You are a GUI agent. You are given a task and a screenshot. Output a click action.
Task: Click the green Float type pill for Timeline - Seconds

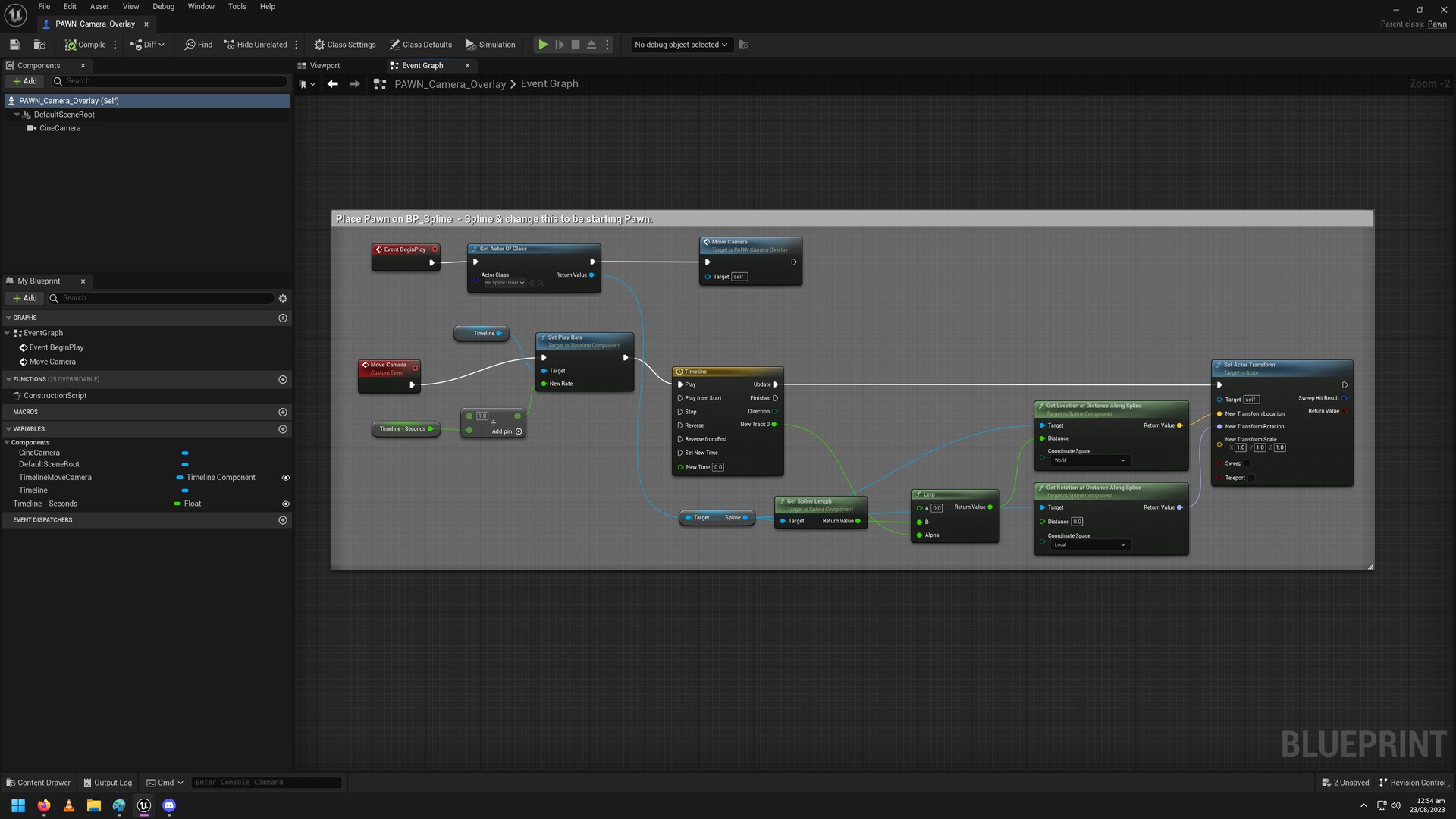[176, 504]
